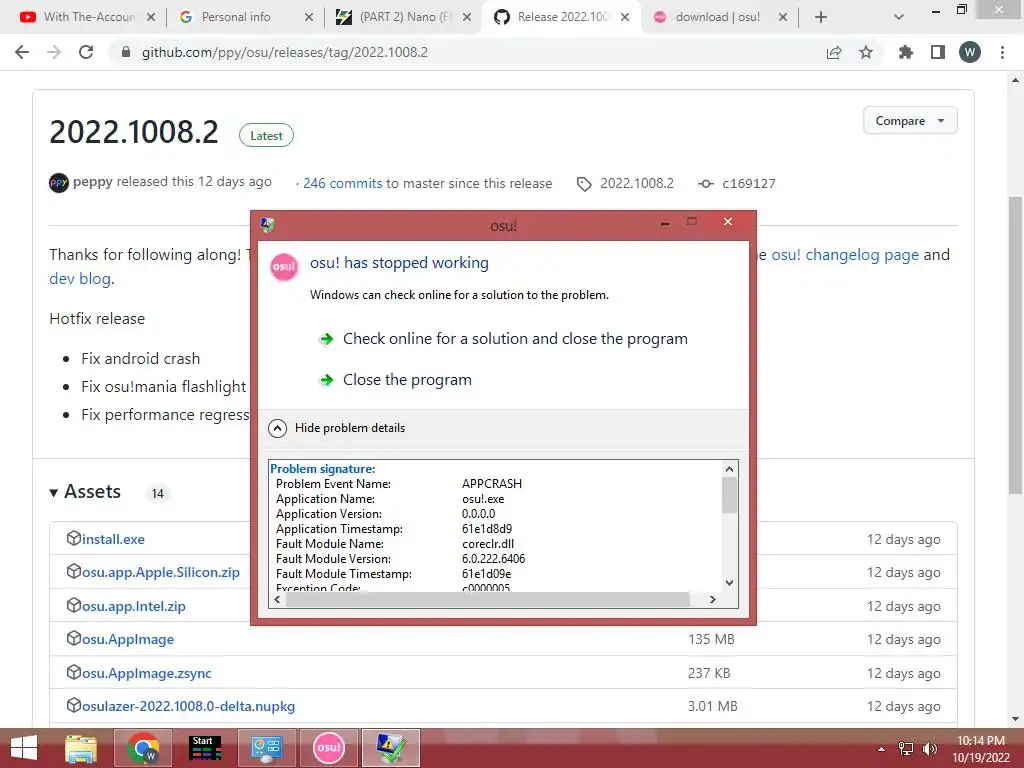Click the package icon beside install.exe
The height and width of the screenshot is (768, 1024).
point(73,538)
